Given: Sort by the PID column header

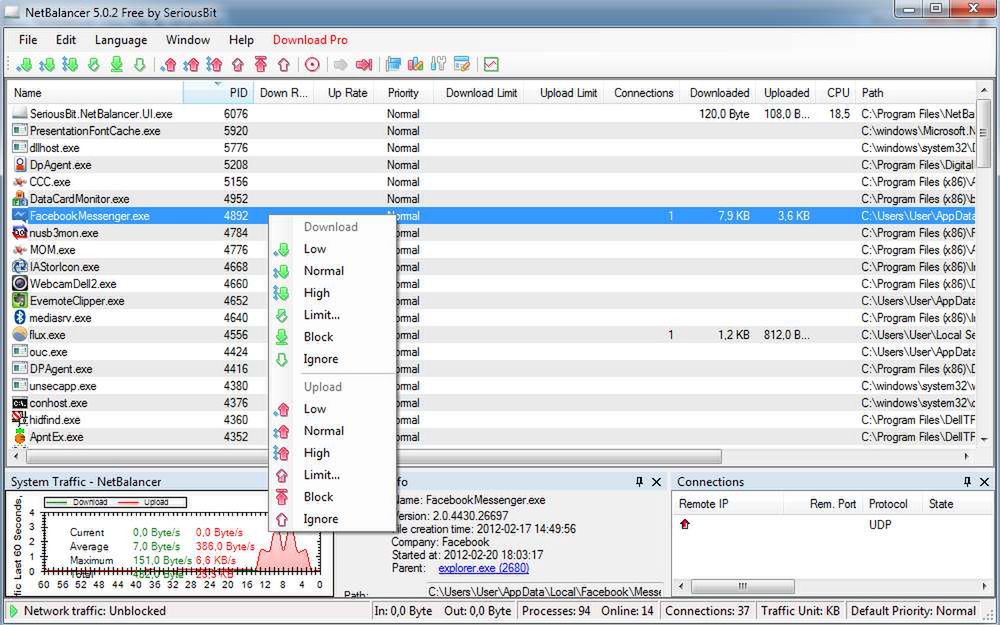Looking at the screenshot, I should coord(218,92).
